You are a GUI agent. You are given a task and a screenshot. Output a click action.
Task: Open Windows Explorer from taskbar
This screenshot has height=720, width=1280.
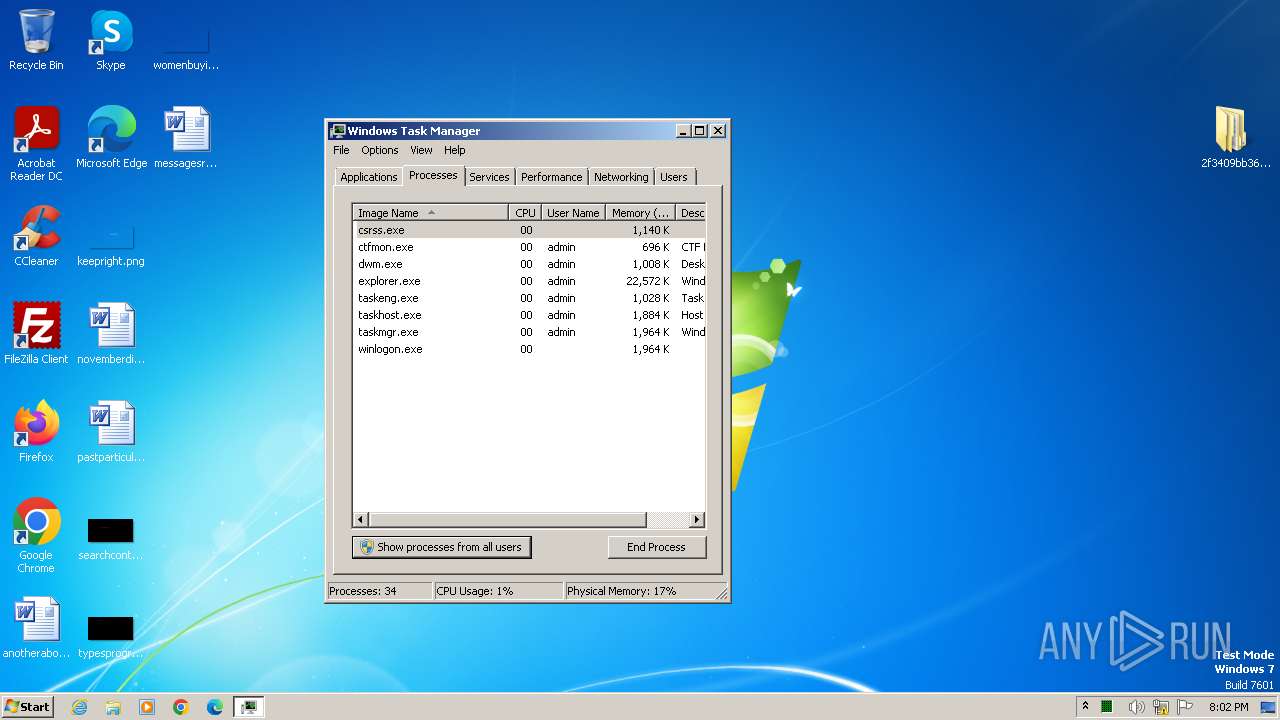coord(113,707)
